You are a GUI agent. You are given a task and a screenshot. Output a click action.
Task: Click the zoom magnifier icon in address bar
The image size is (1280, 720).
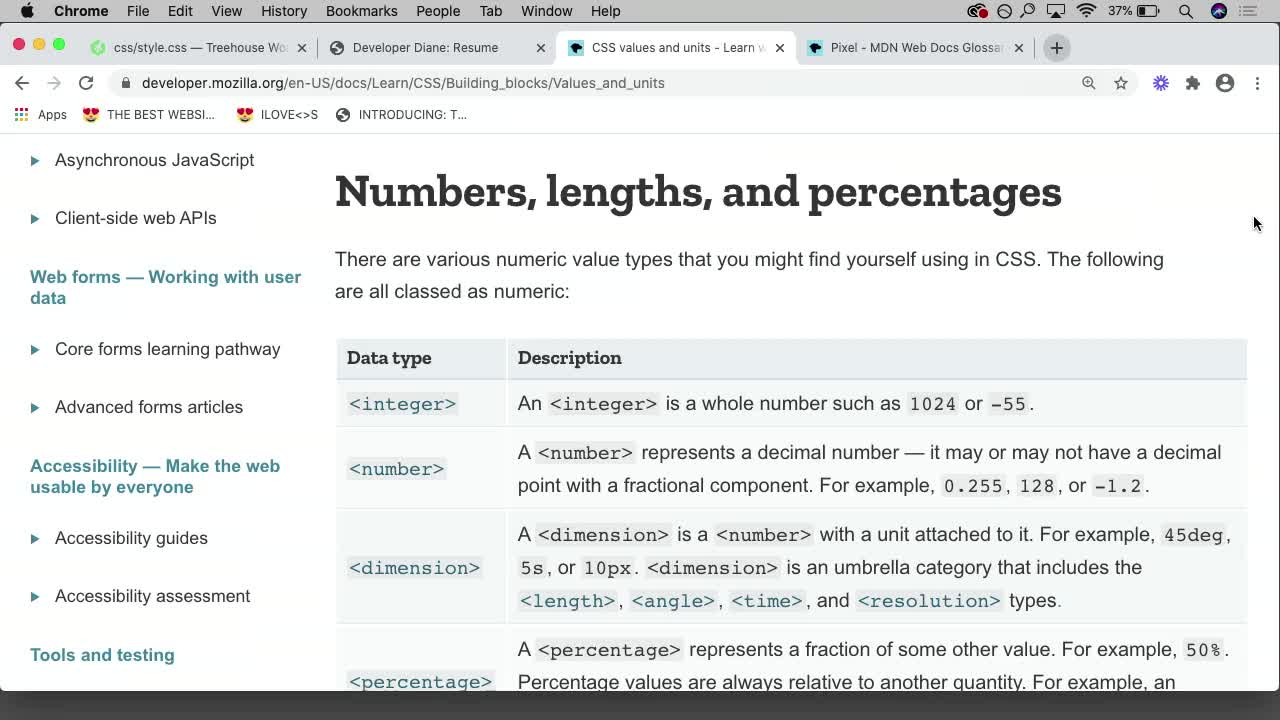pos(1089,83)
